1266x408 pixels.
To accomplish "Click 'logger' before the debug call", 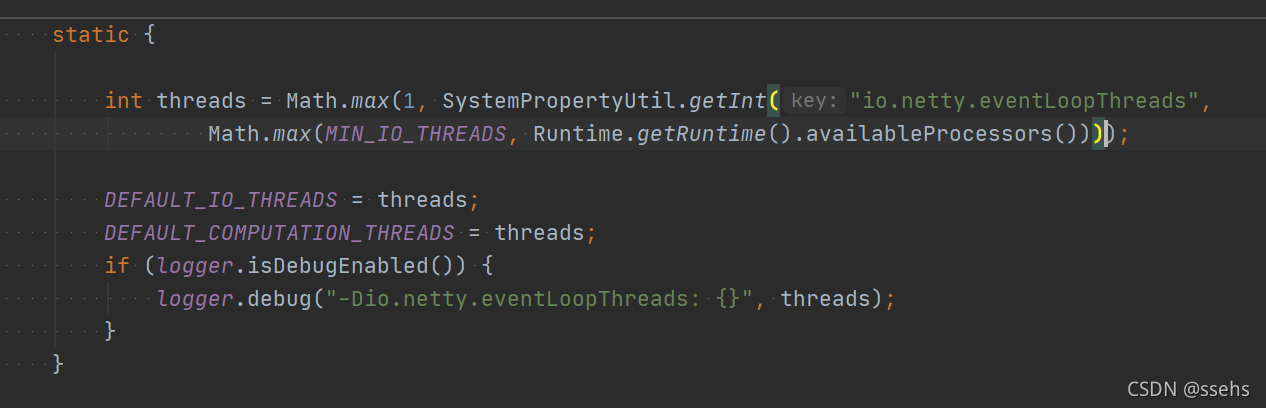I will point(195,299).
